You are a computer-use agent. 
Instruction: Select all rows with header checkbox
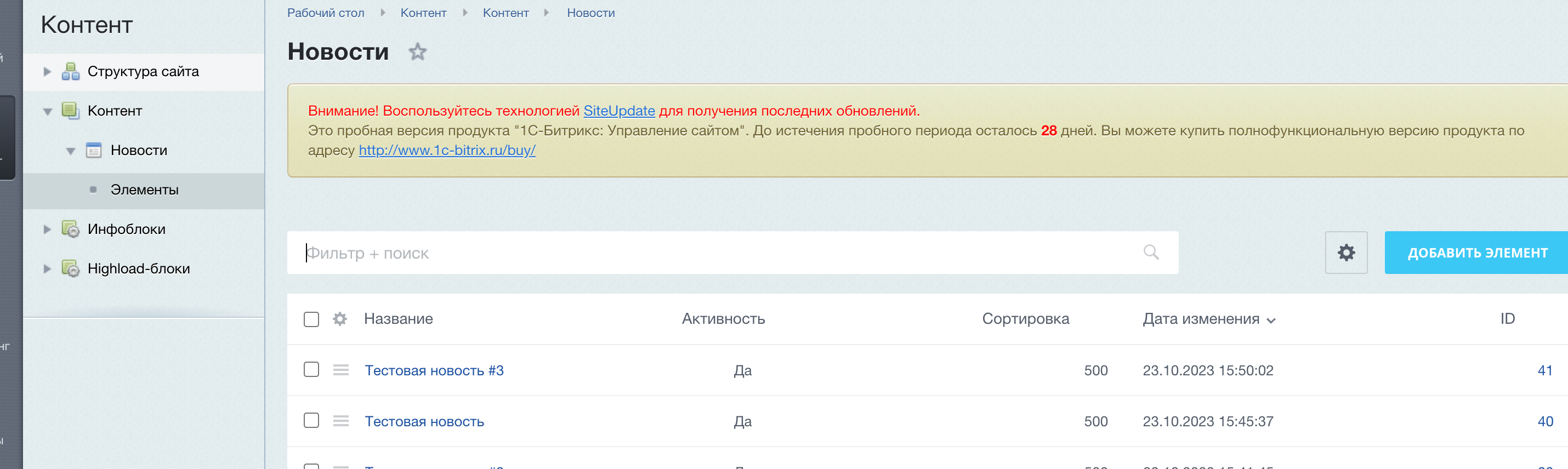[311, 319]
